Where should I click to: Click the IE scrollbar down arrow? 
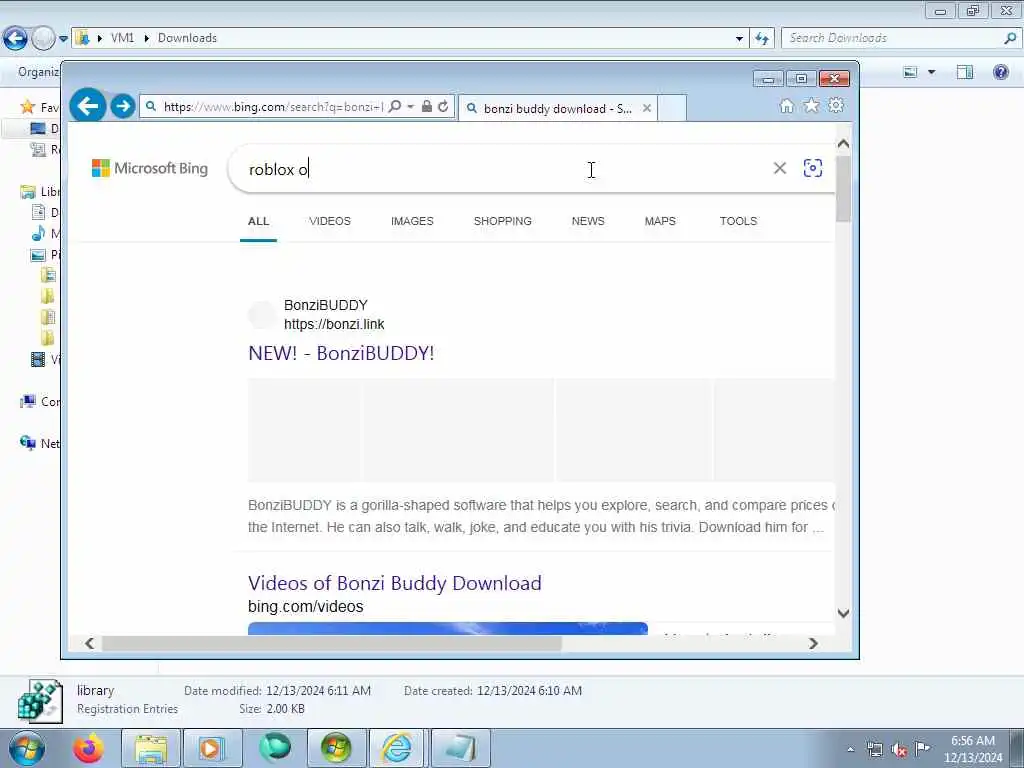843,613
